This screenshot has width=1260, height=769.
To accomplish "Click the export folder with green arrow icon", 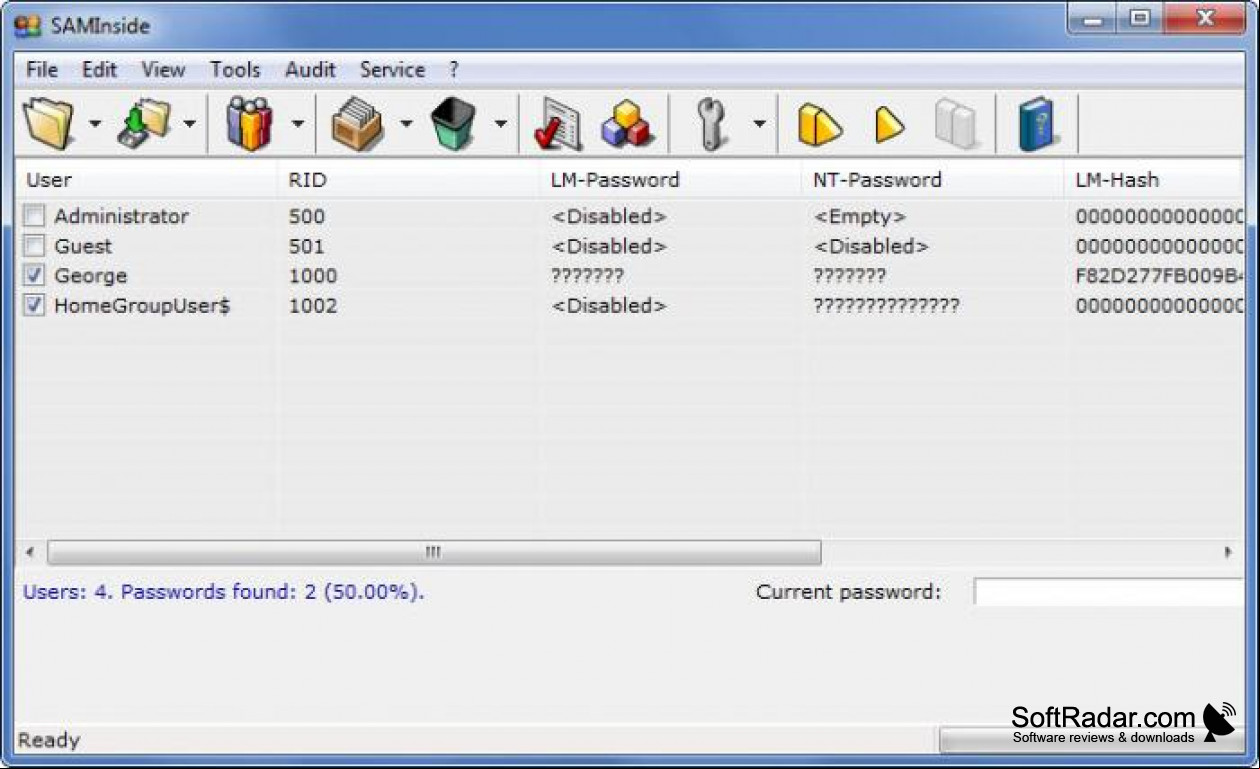I will (x=144, y=124).
